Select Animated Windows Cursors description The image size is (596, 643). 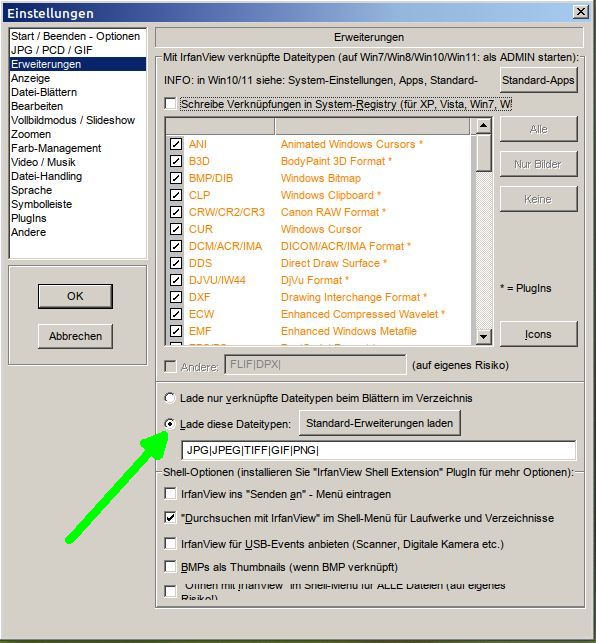[352, 144]
